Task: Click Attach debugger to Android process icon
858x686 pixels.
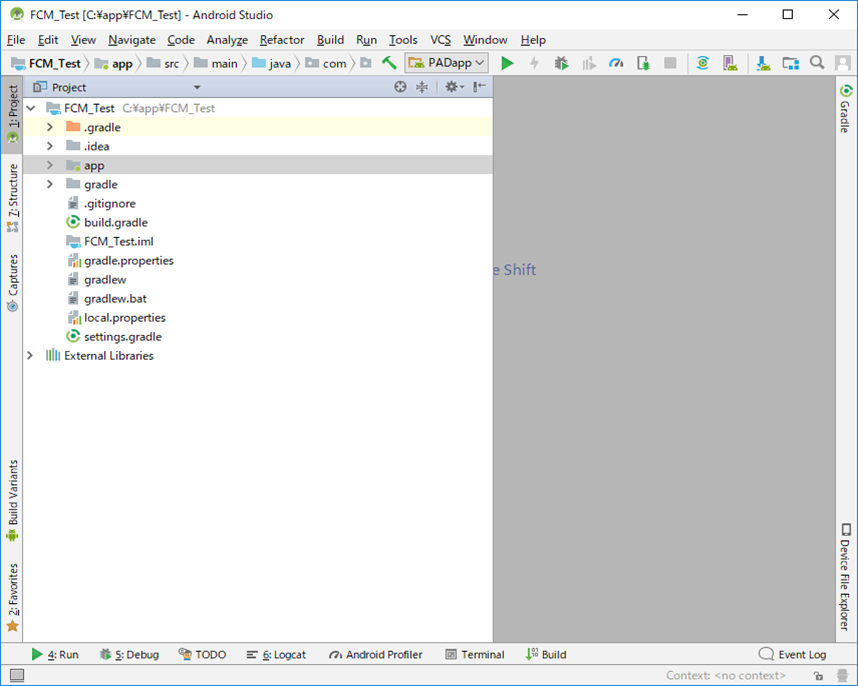Action: tap(644, 63)
